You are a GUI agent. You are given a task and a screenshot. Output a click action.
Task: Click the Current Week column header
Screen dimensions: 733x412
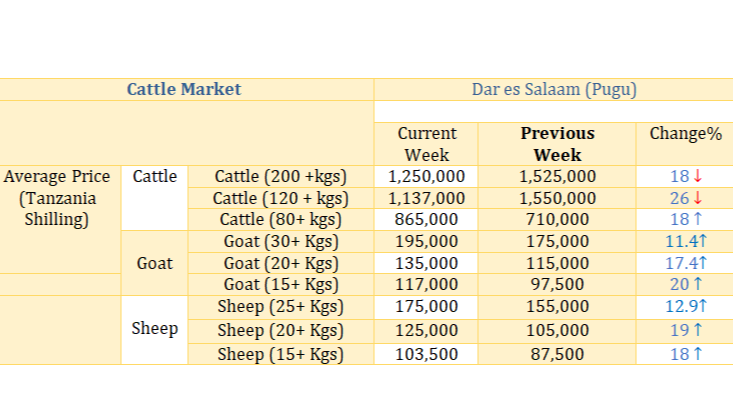point(427,144)
